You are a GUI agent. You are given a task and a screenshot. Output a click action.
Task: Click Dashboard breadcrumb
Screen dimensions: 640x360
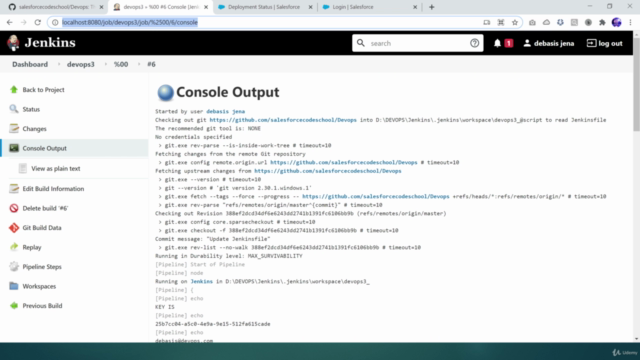(x=30, y=64)
